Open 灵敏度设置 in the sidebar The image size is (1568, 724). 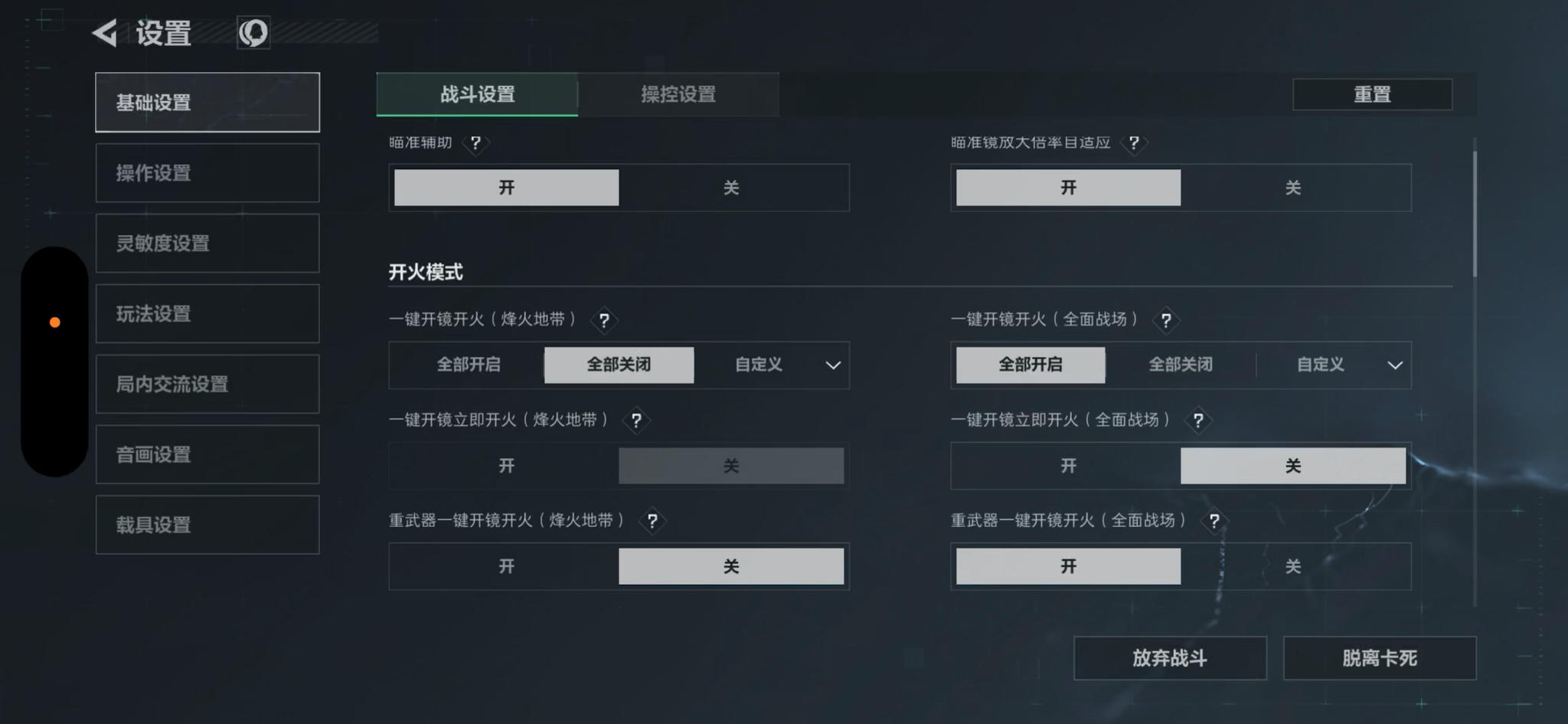(x=207, y=244)
